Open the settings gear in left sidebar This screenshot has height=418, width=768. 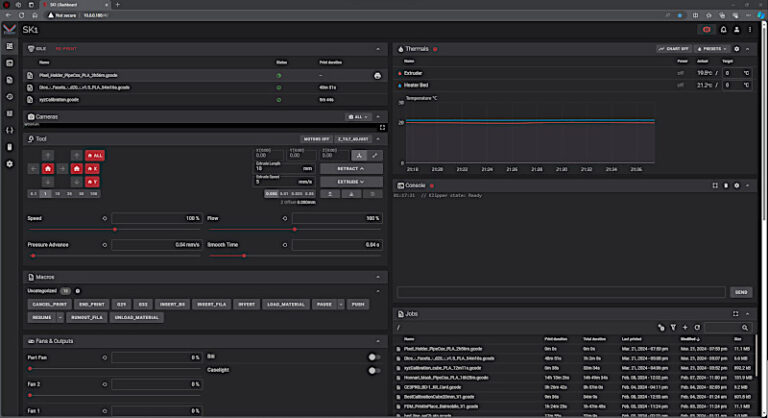tap(9, 164)
